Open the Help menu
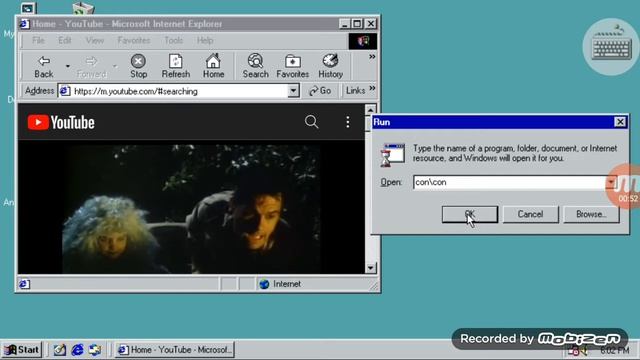Image resolution: width=640 pixels, height=360 pixels. click(x=205, y=40)
